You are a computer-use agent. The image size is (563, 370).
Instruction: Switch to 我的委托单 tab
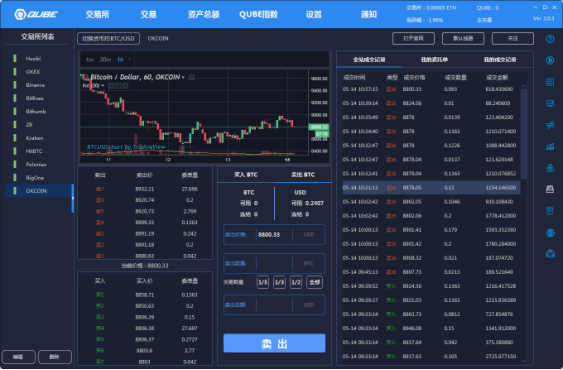(x=434, y=60)
